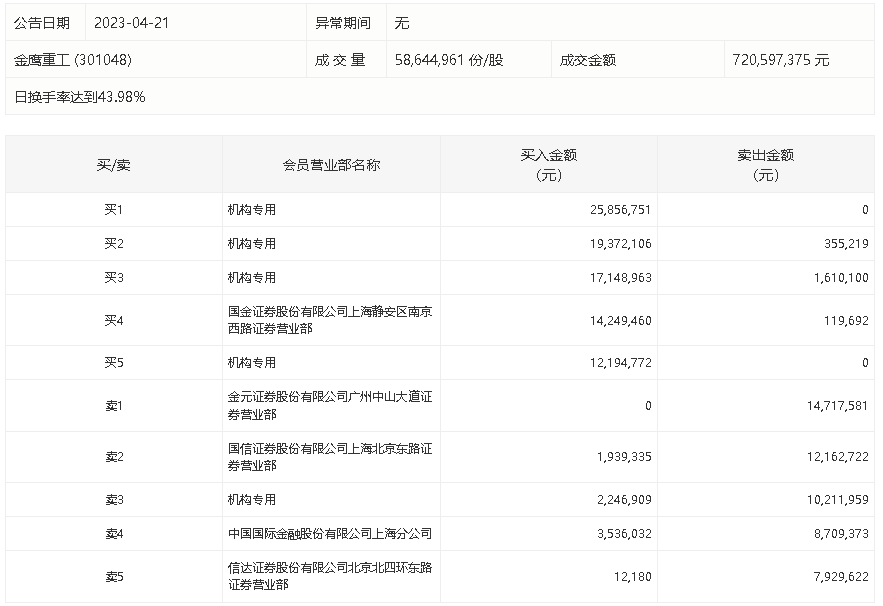
Task: Click 国金证券股份有限公司上海静安区南京西路证券营业部
Action: 330,320
